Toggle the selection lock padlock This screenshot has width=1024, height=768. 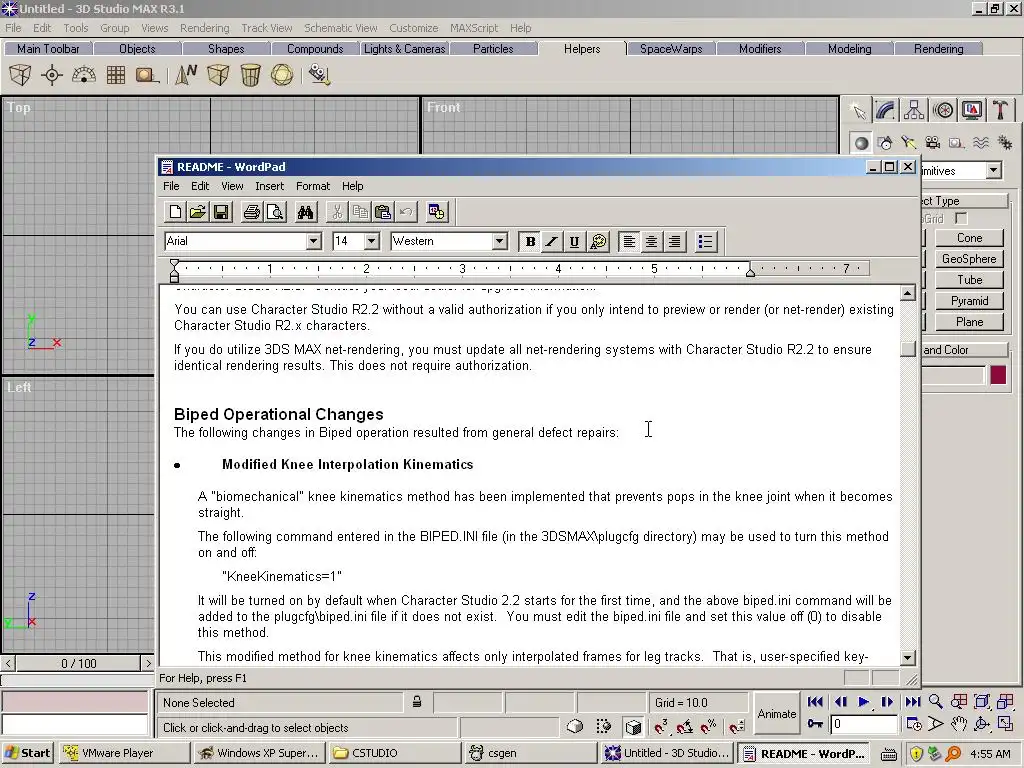pos(417,702)
